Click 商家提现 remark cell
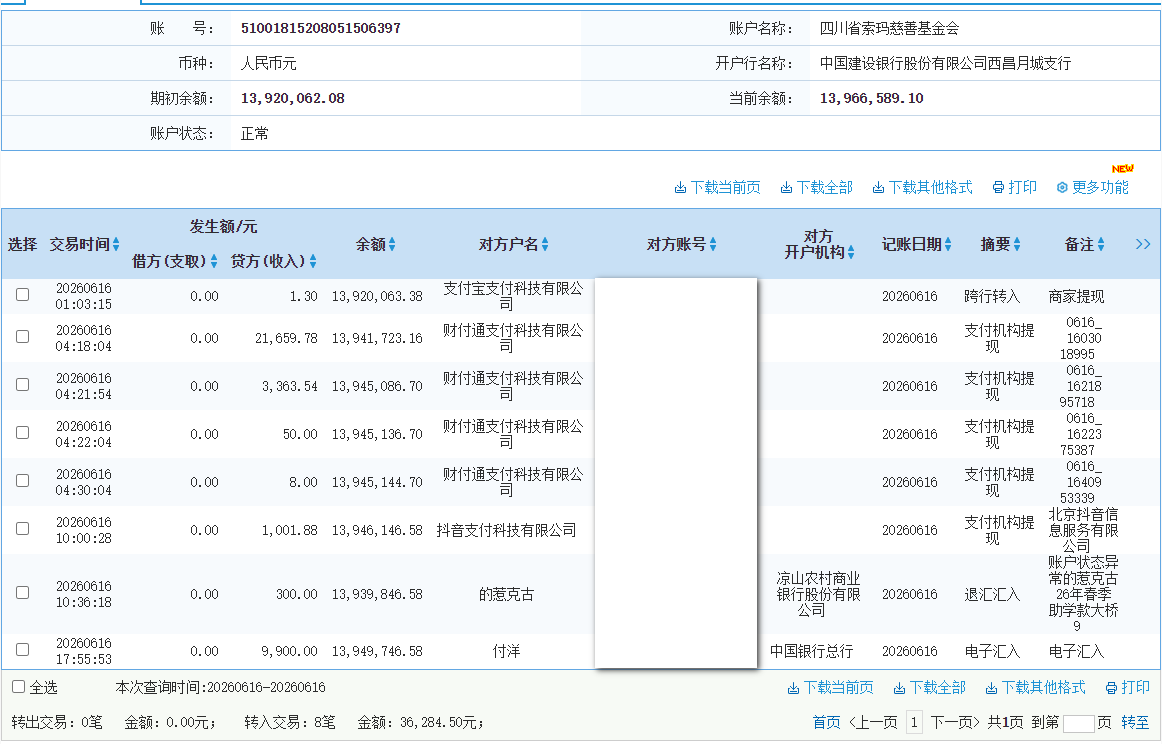Viewport: 1162px width, 744px height. [x=1076, y=296]
